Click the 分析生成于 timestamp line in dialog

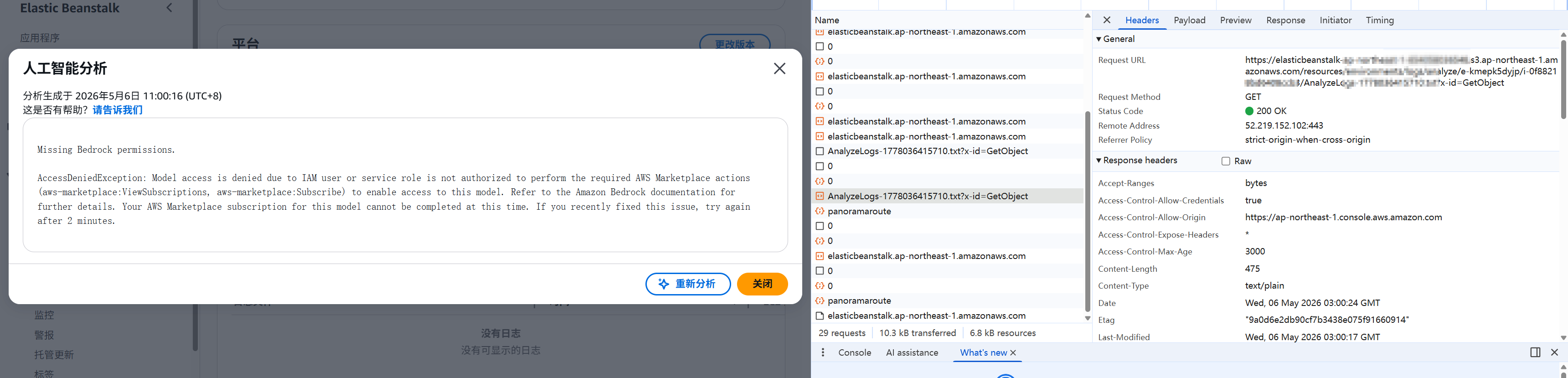pyautogui.click(x=122, y=96)
